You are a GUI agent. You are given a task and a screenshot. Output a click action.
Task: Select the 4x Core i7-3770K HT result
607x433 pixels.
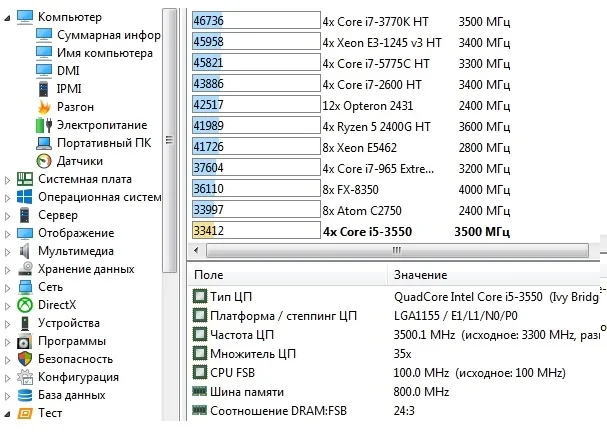pos(351,21)
